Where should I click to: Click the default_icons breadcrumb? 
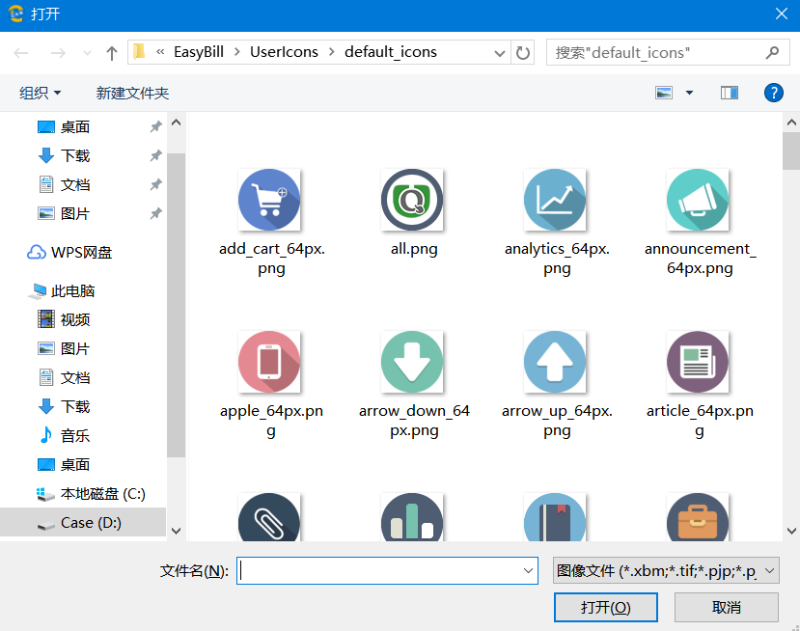(390, 52)
